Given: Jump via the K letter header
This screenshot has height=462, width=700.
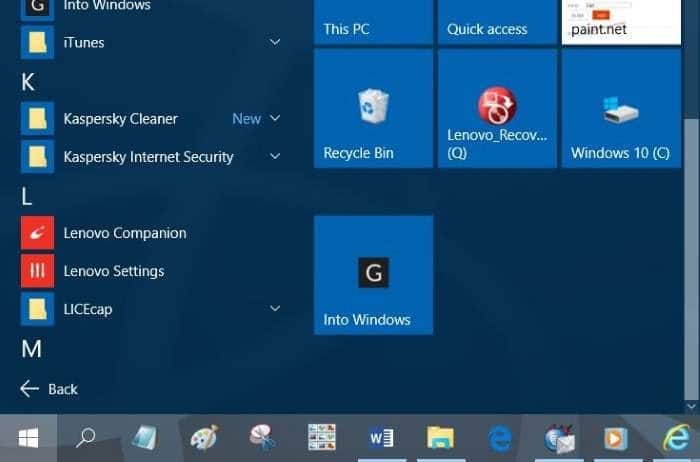Looking at the screenshot, I should point(28,82).
